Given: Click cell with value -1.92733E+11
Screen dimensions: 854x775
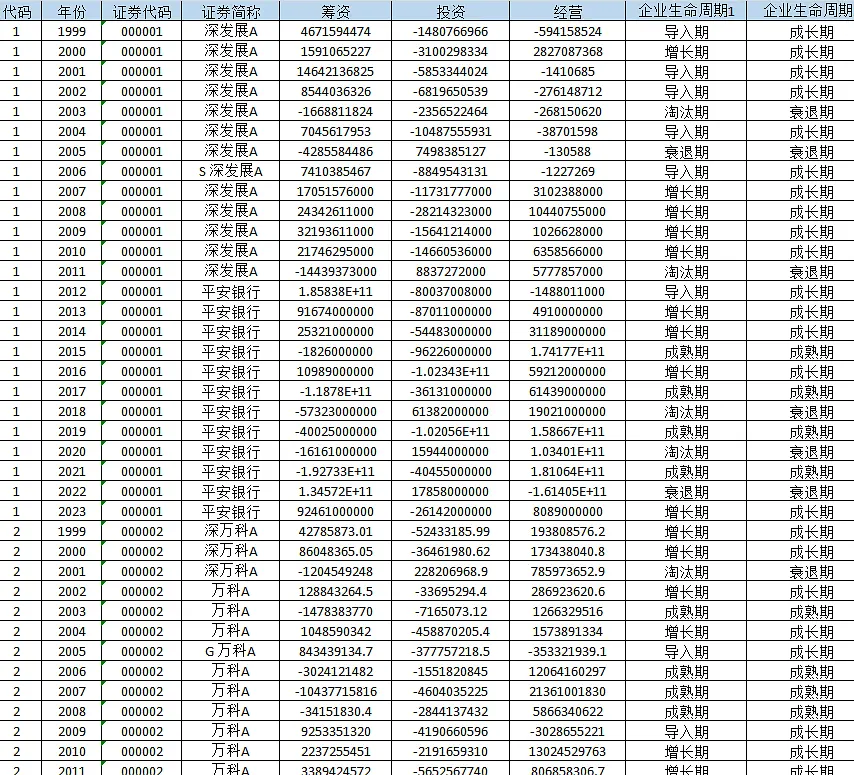Looking at the screenshot, I should [336, 472].
